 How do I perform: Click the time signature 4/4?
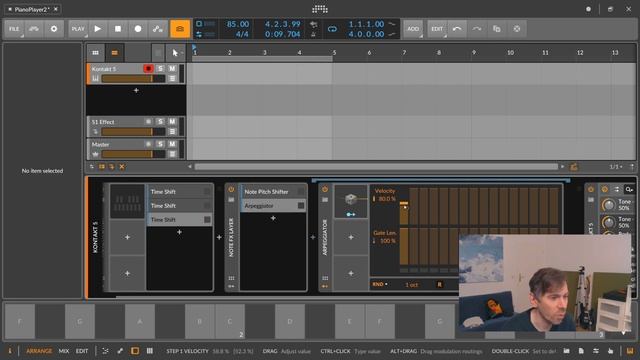(x=242, y=34)
